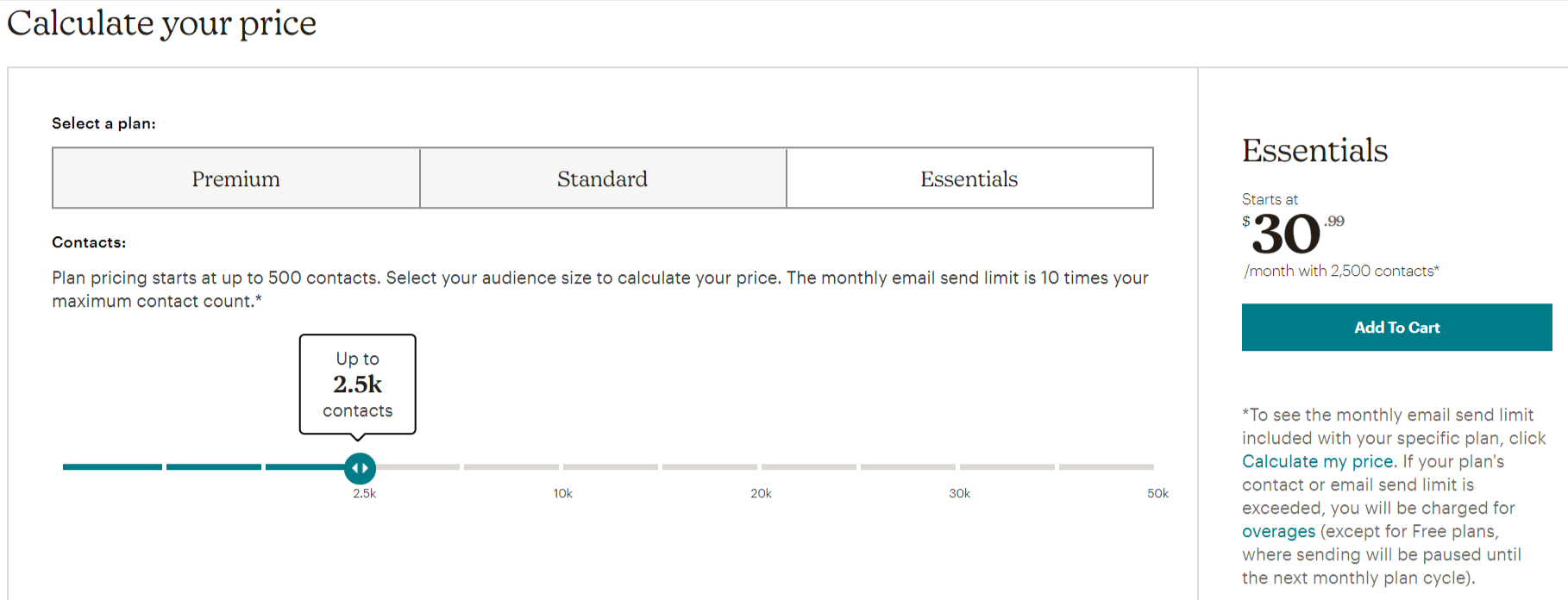Click the 10k tick label

point(562,493)
